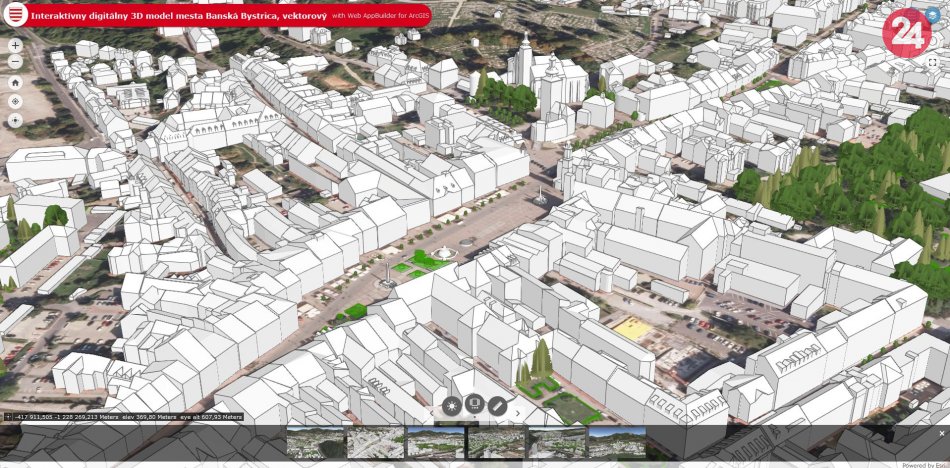
Task: Show next widgets with right chevron
Action: pos(518,411)
